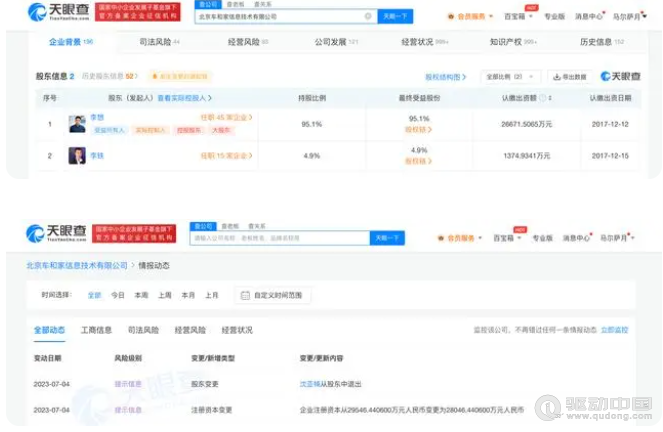Screen dimensions: 663x432
Task: Click the 立即监控 link
Action: [x=614, y=330]
